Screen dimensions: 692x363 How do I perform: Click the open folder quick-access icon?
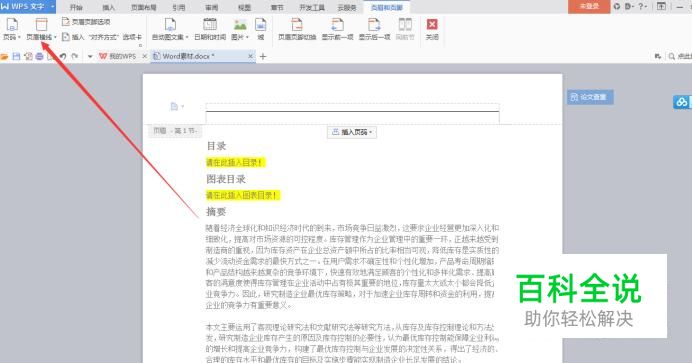[4, 56]
